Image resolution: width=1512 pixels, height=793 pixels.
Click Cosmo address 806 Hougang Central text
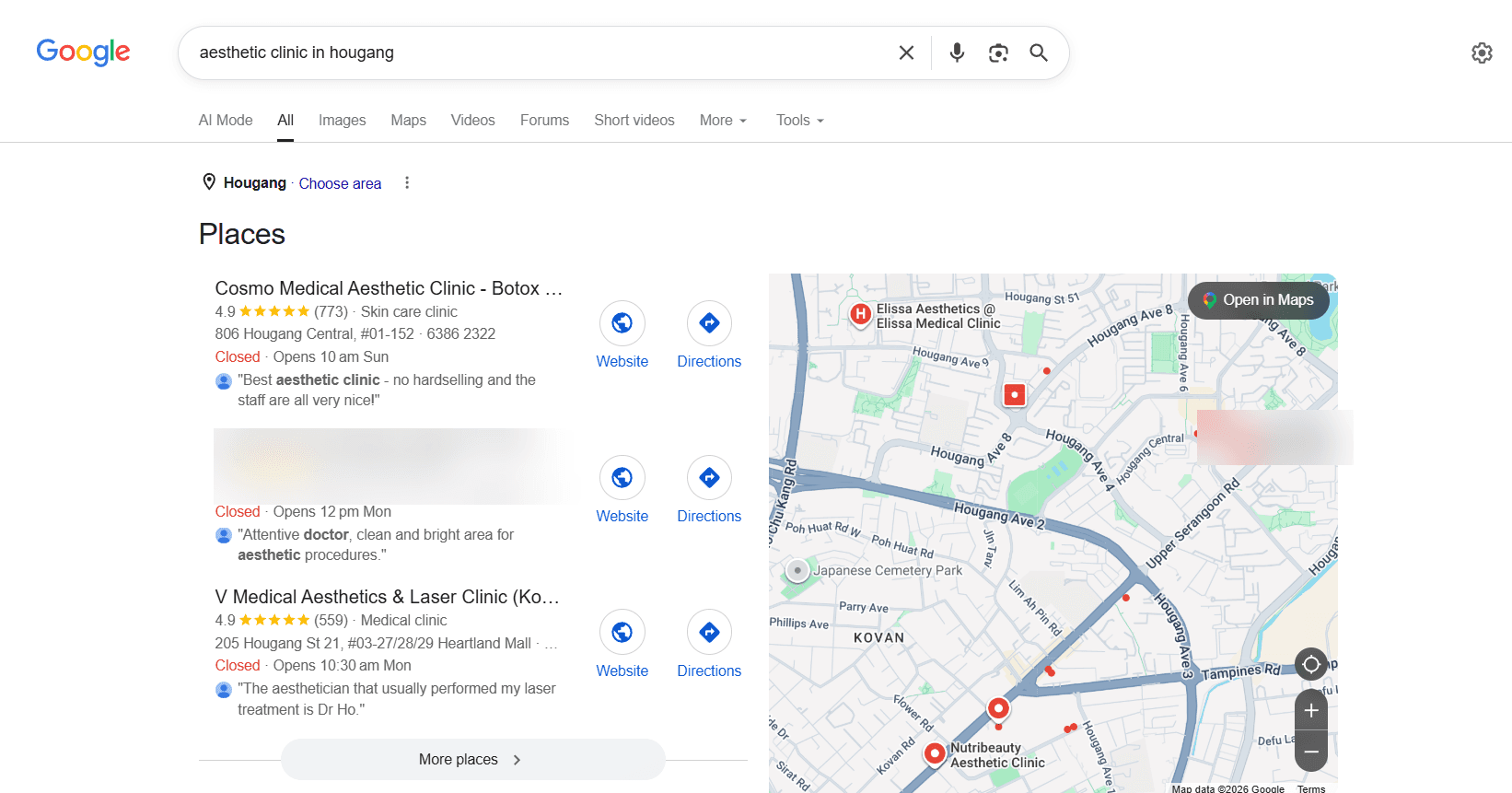(314, 333)
